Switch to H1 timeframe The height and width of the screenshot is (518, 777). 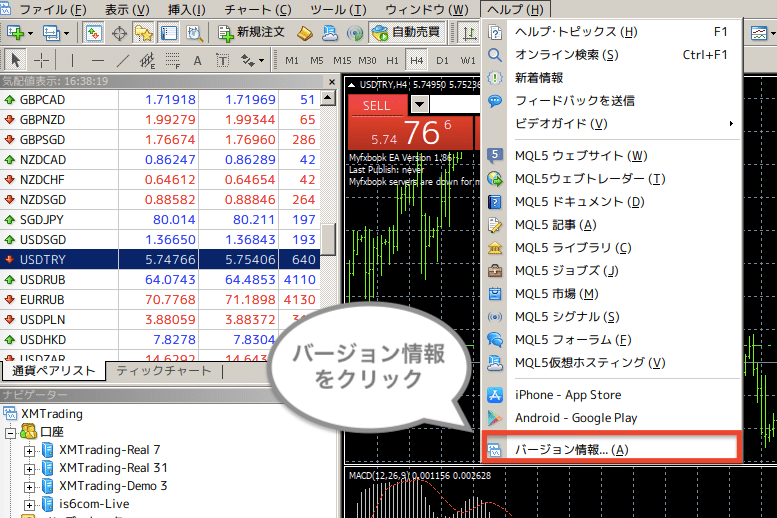coord(392,60)
